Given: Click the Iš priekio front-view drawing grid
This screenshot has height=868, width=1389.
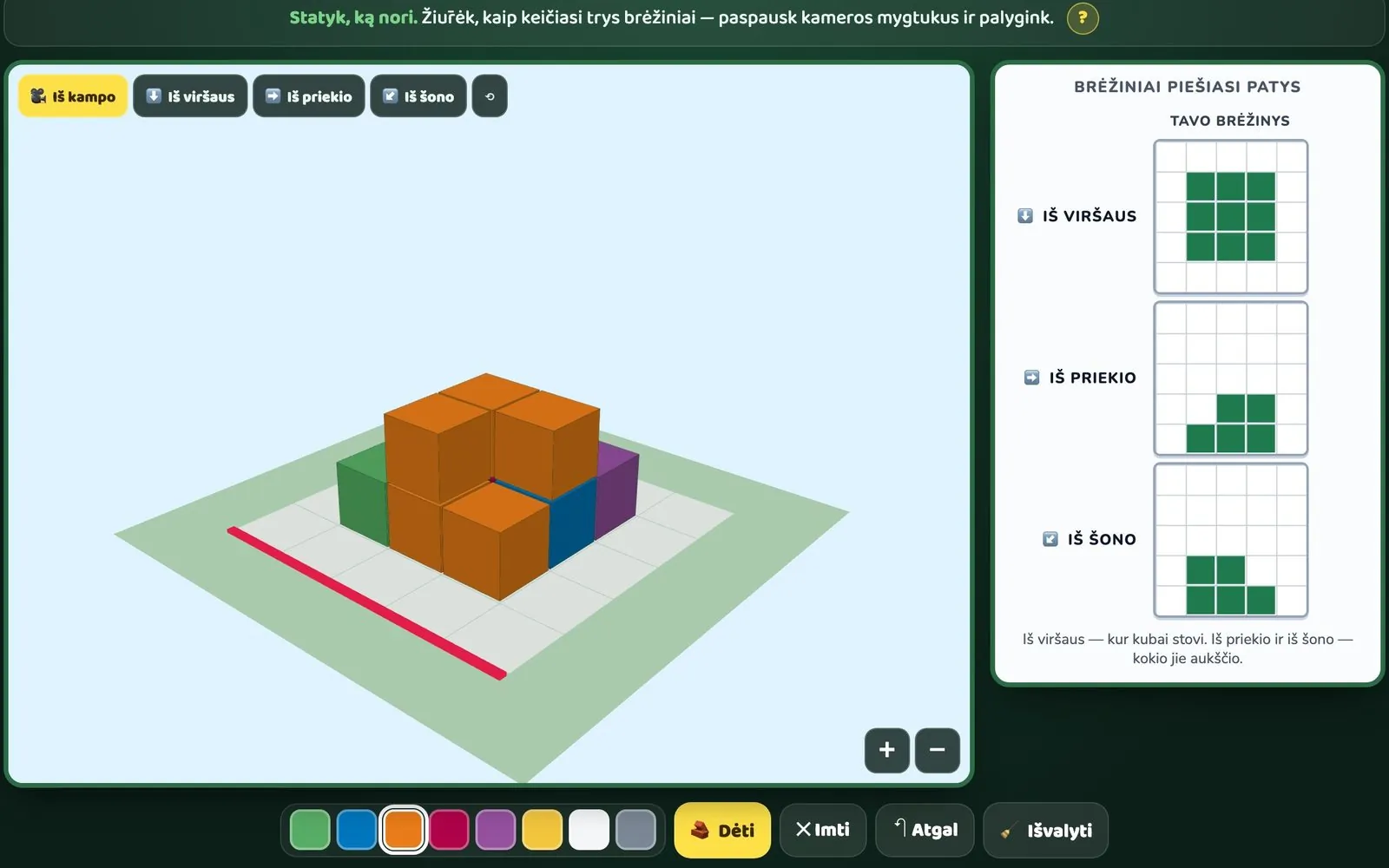Looking at the screenshot, I should click(x=1230, y=378).
